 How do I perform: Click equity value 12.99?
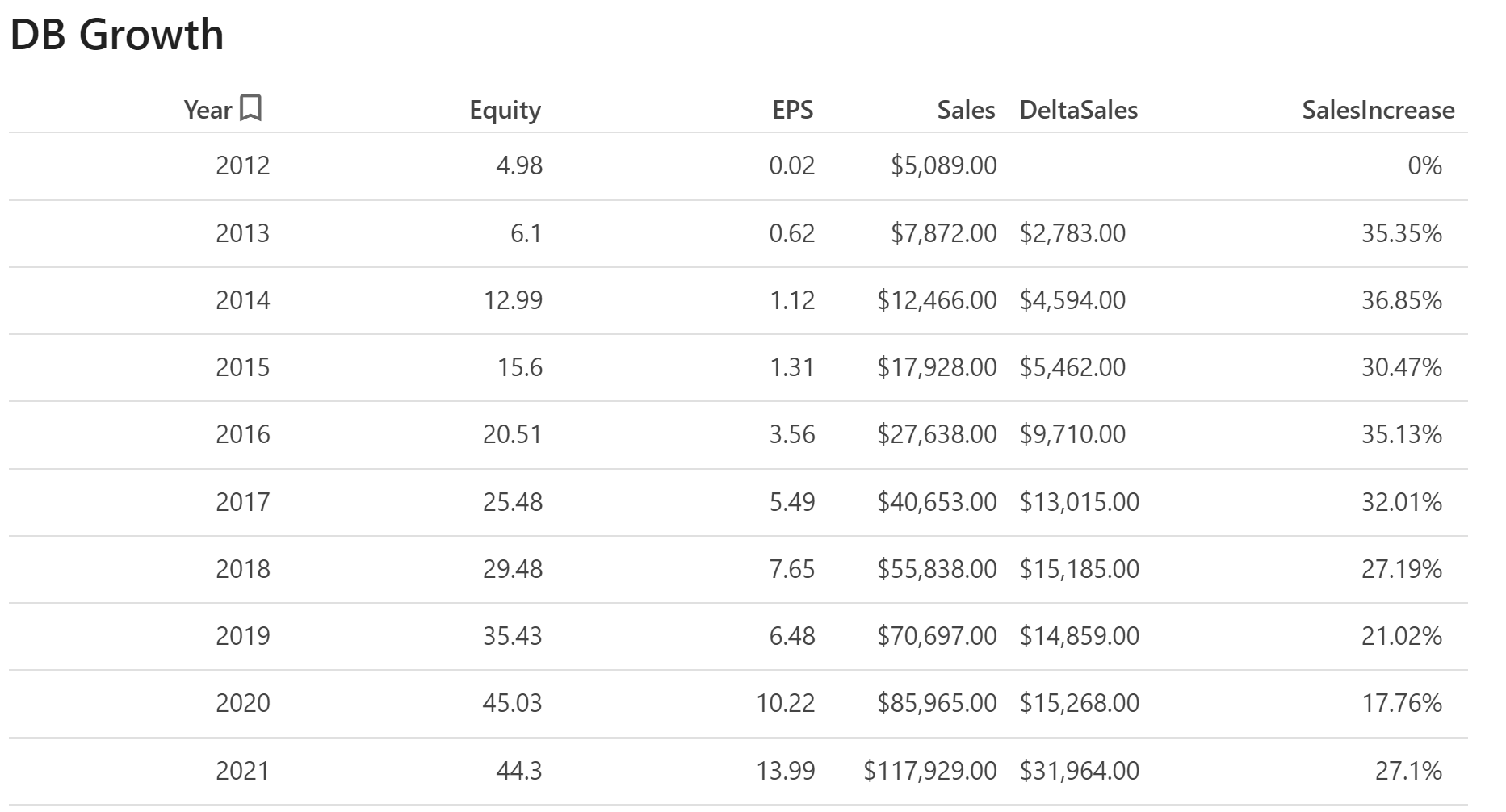(513, 300)
